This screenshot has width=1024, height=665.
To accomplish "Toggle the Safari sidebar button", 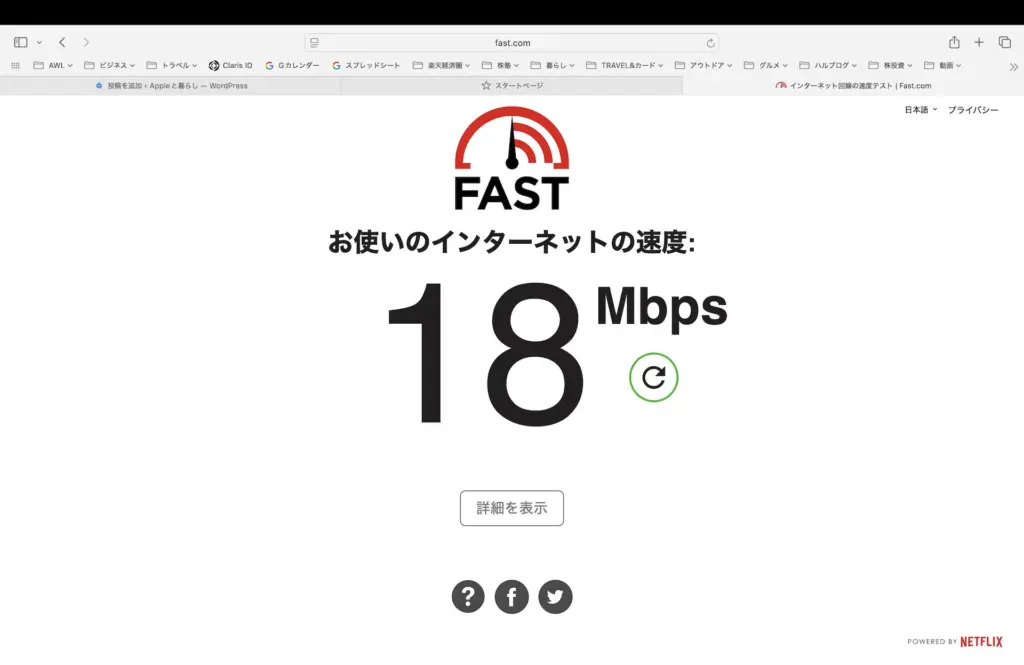I will pyautogui.click(x=20, y=42).
